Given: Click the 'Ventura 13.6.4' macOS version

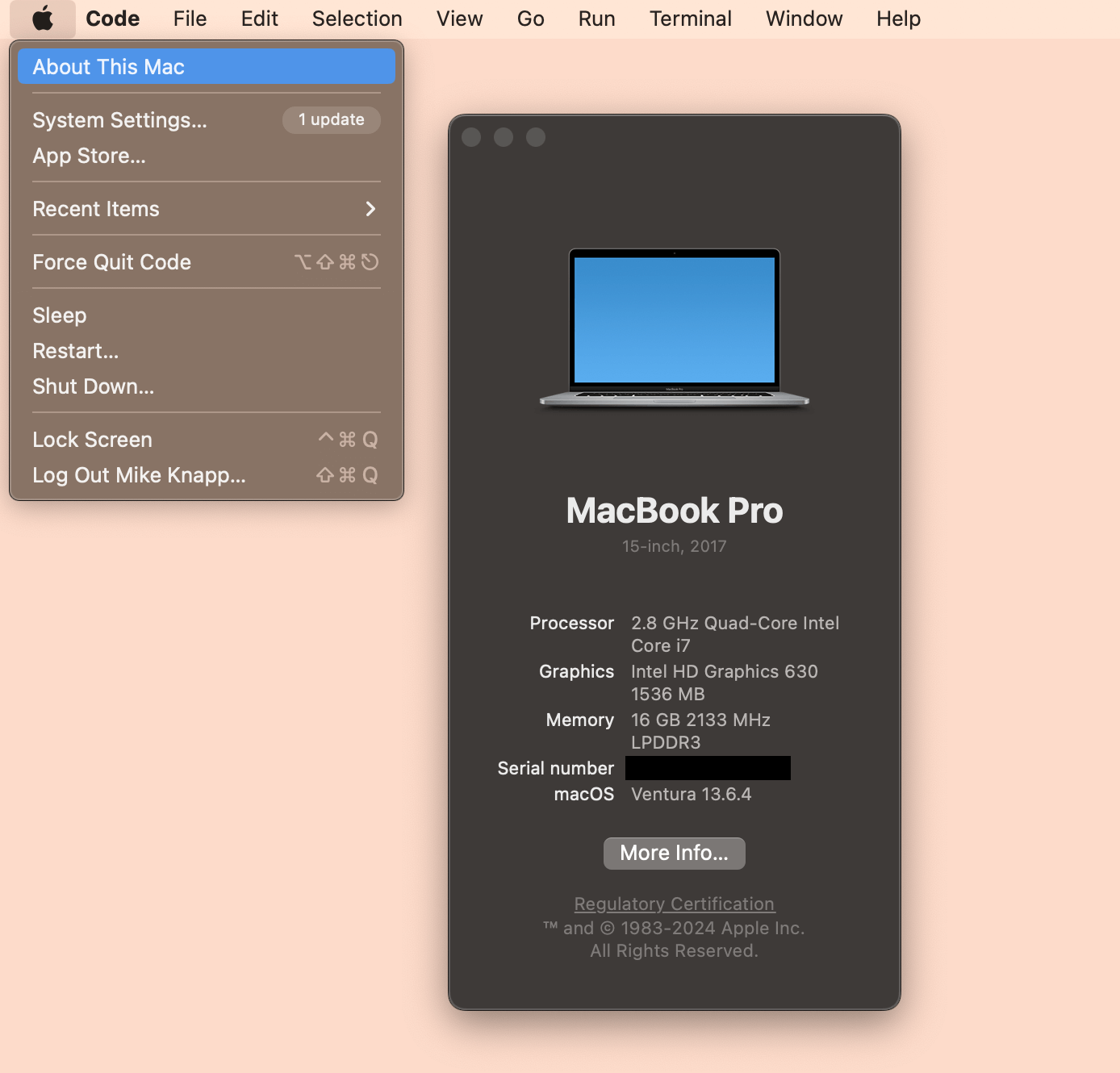Looking at the screenshot, I should [x=692, y=795].
